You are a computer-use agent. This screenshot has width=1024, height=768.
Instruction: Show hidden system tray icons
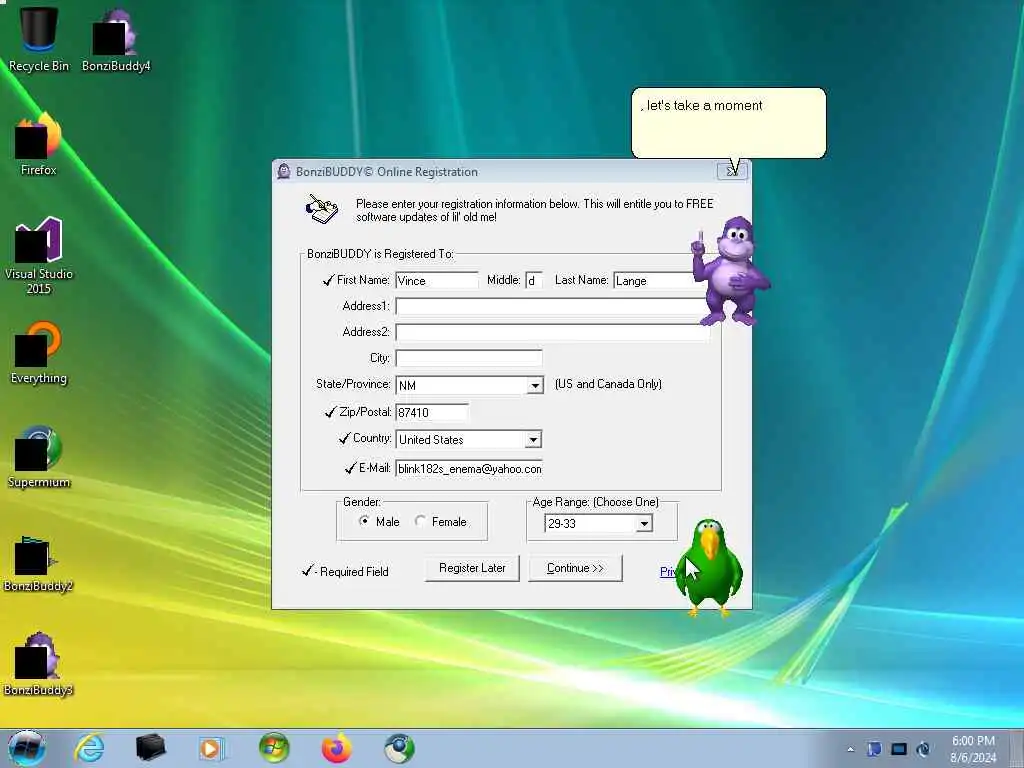[850, 749]
